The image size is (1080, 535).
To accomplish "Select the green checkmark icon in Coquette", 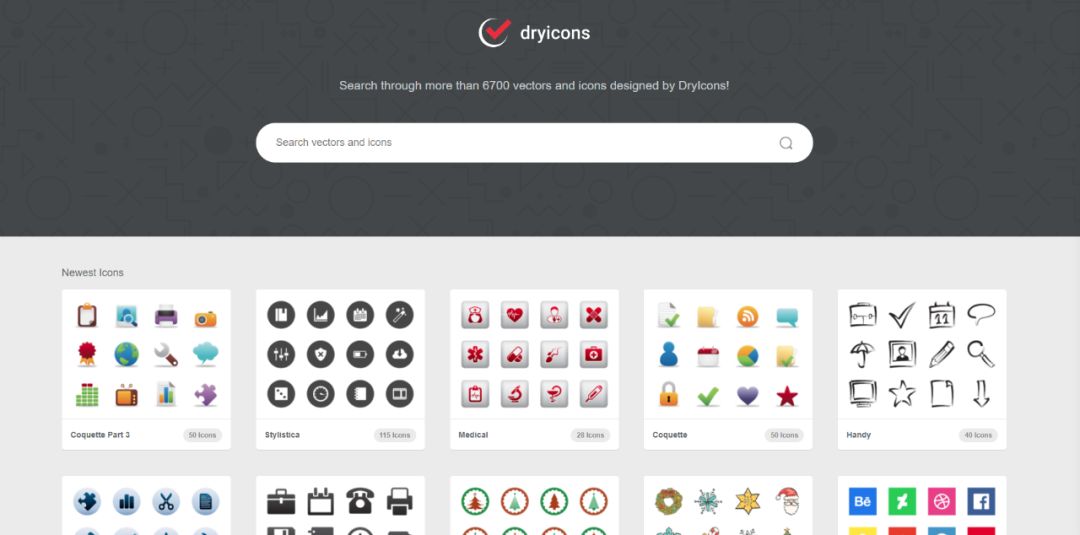I will pos(707,396).
